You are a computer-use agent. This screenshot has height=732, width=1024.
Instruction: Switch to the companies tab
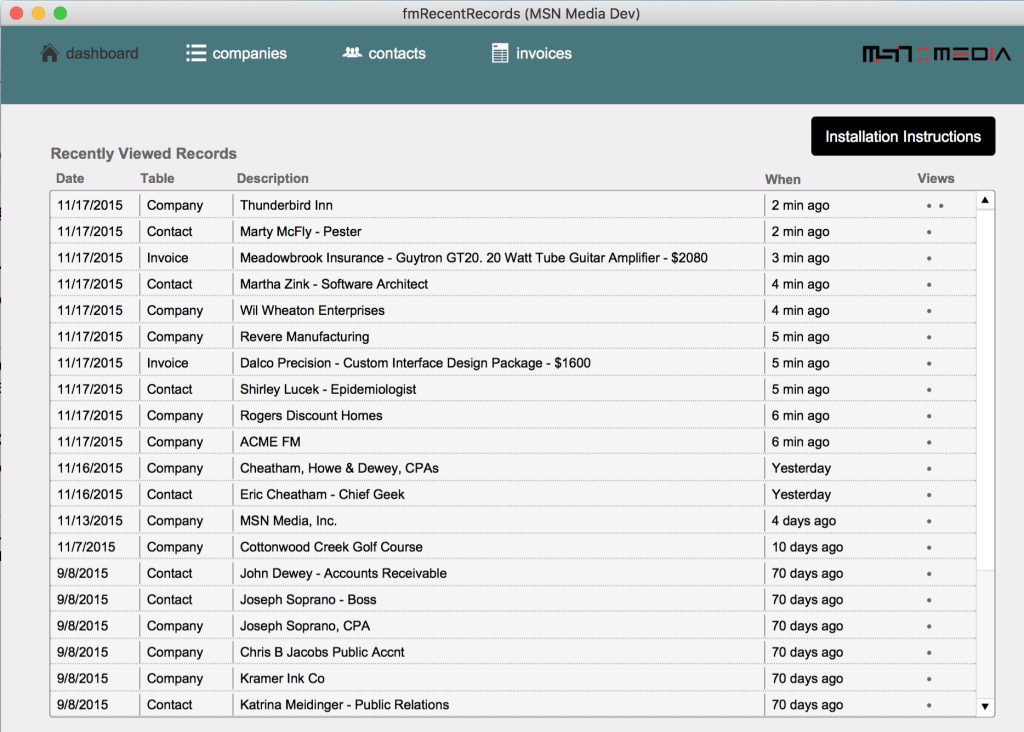(x=236, y=53)
